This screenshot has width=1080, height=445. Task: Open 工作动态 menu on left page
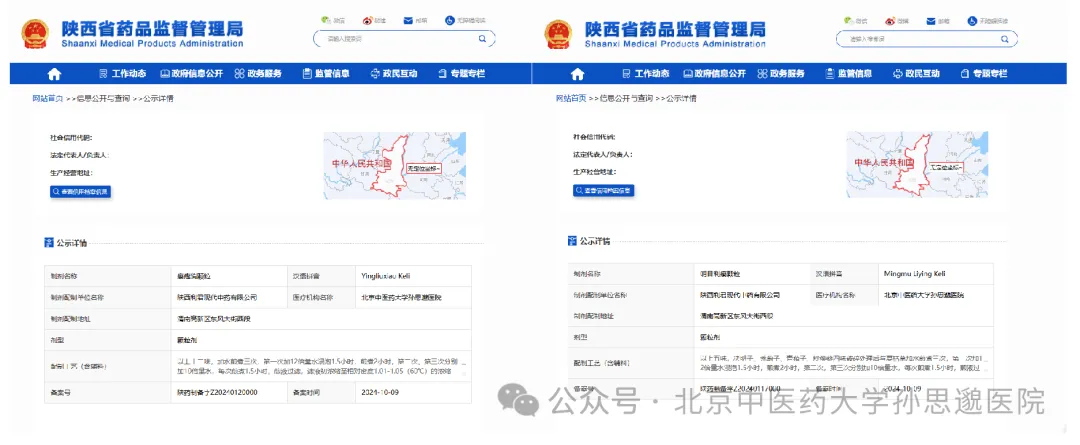[123, 74]
